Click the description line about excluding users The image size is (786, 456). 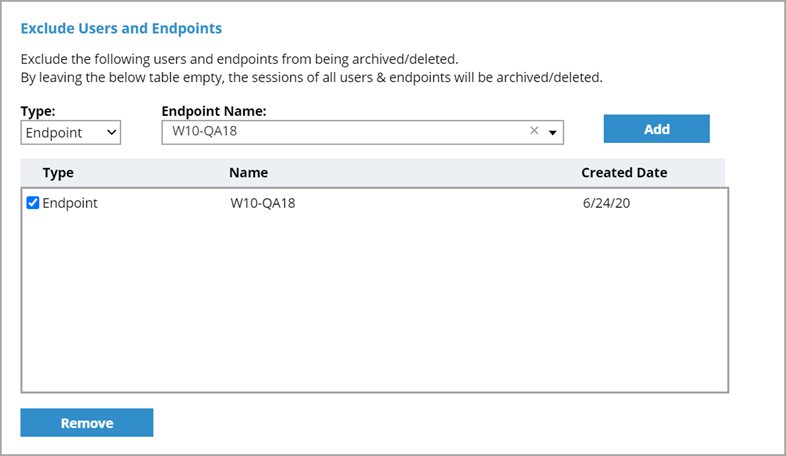tap(239, 59)
